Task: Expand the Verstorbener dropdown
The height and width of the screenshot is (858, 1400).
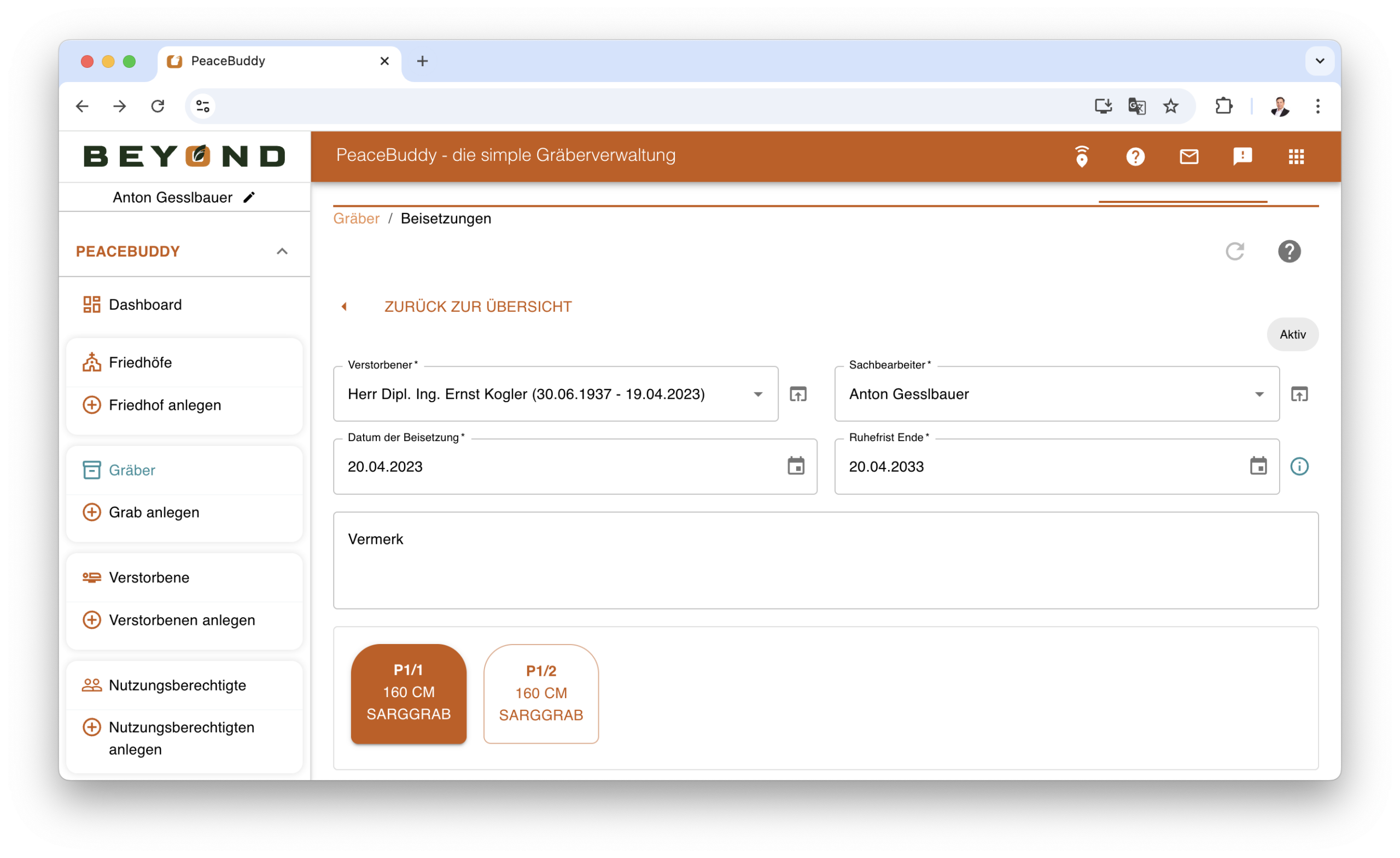Action: 757,394
